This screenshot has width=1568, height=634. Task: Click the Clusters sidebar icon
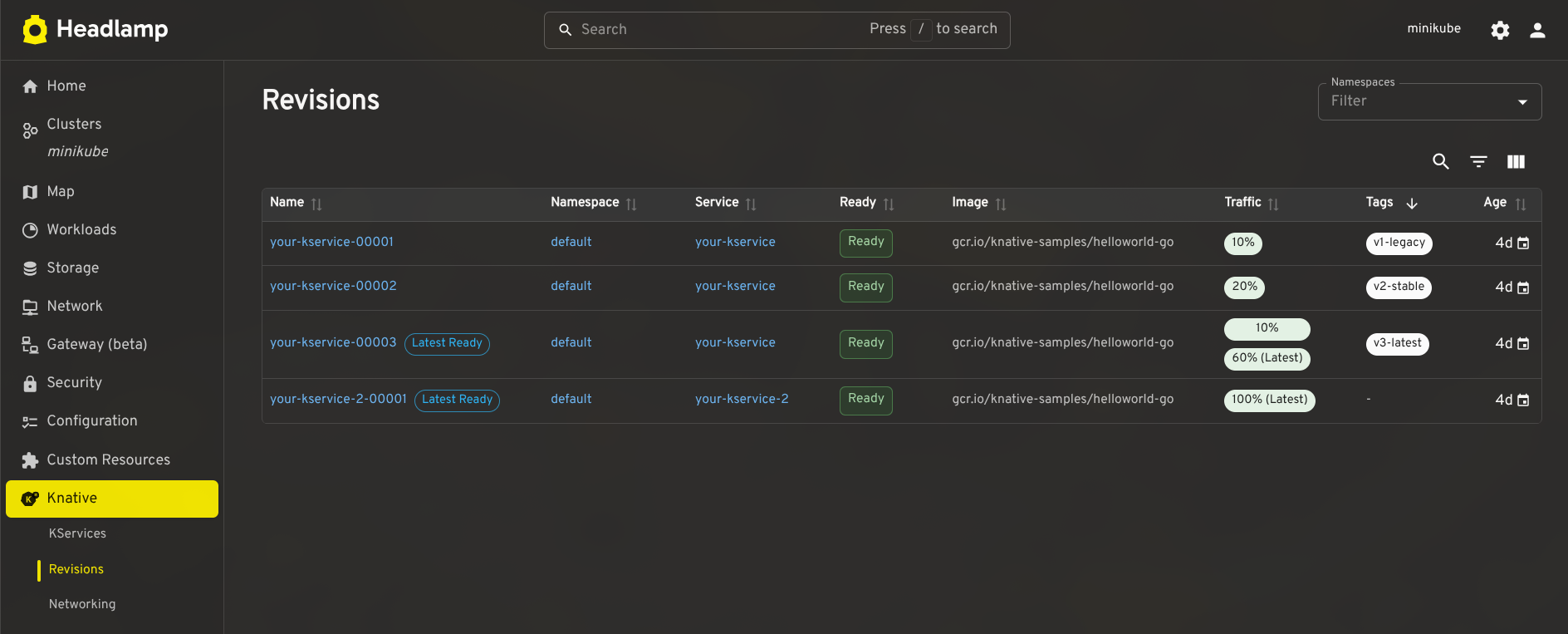(30, 130)
